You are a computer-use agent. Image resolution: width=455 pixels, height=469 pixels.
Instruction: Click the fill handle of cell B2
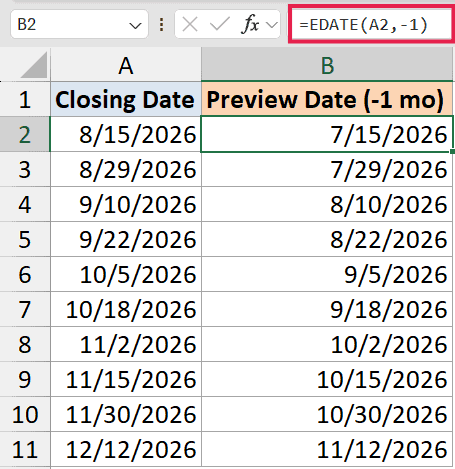pyautogui.click(x=452, y=152)
